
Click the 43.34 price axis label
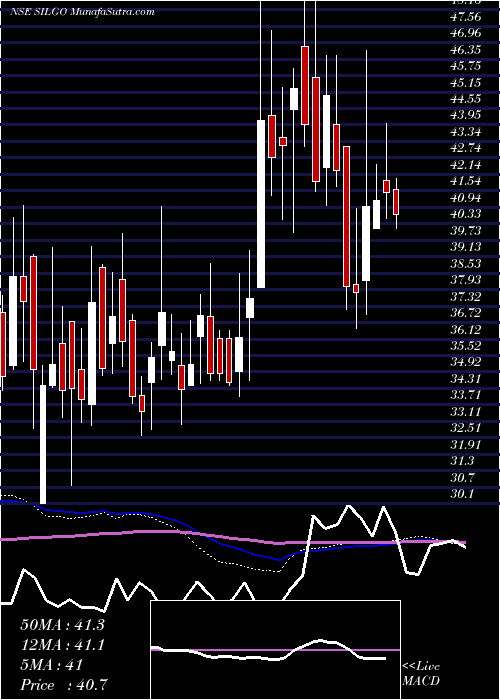tap(466, 132)
